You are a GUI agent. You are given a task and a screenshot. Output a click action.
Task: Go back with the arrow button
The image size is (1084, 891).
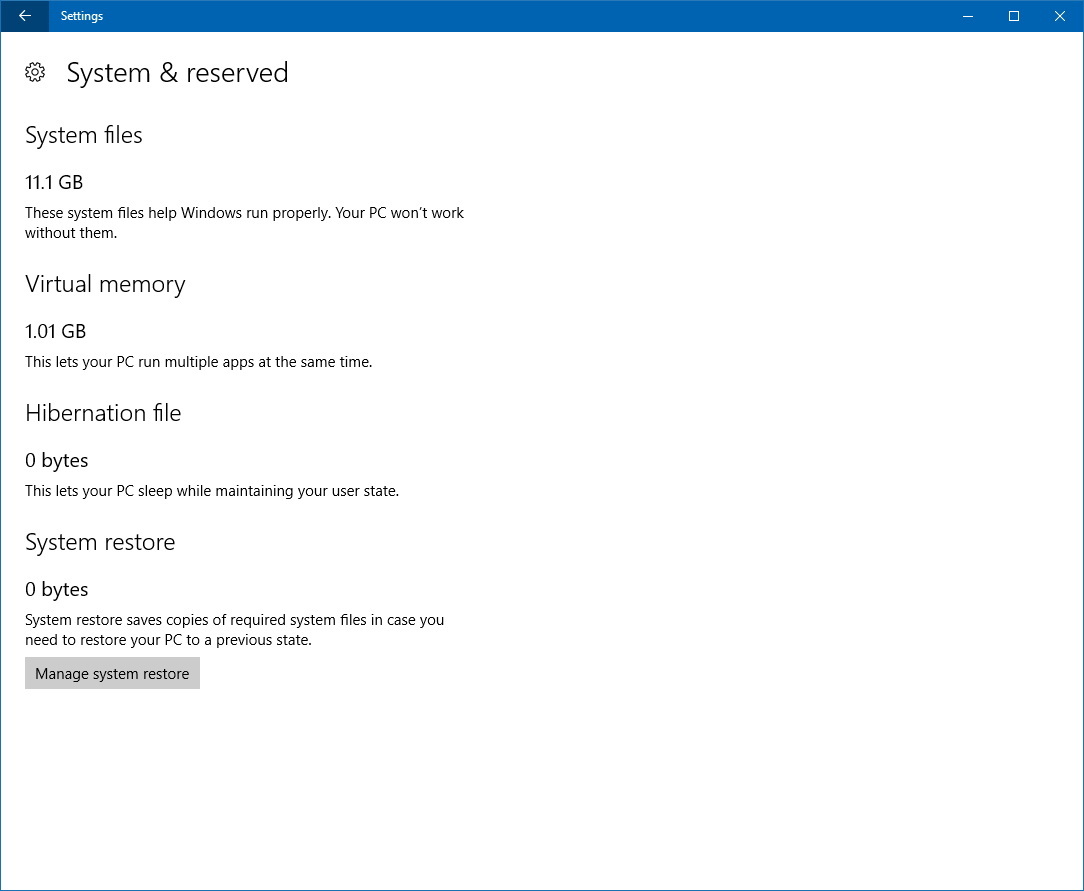click(25, 16)
